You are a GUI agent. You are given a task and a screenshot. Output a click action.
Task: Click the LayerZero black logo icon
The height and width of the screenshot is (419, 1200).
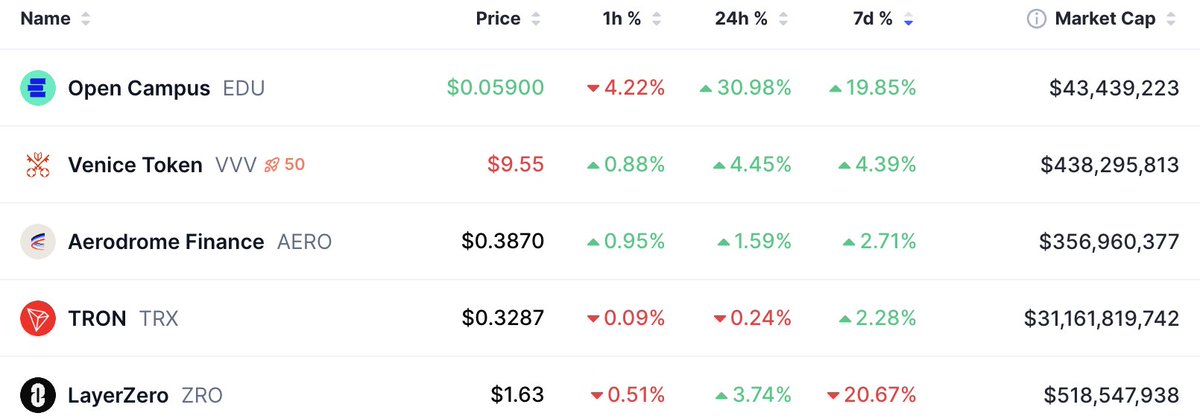37,395
